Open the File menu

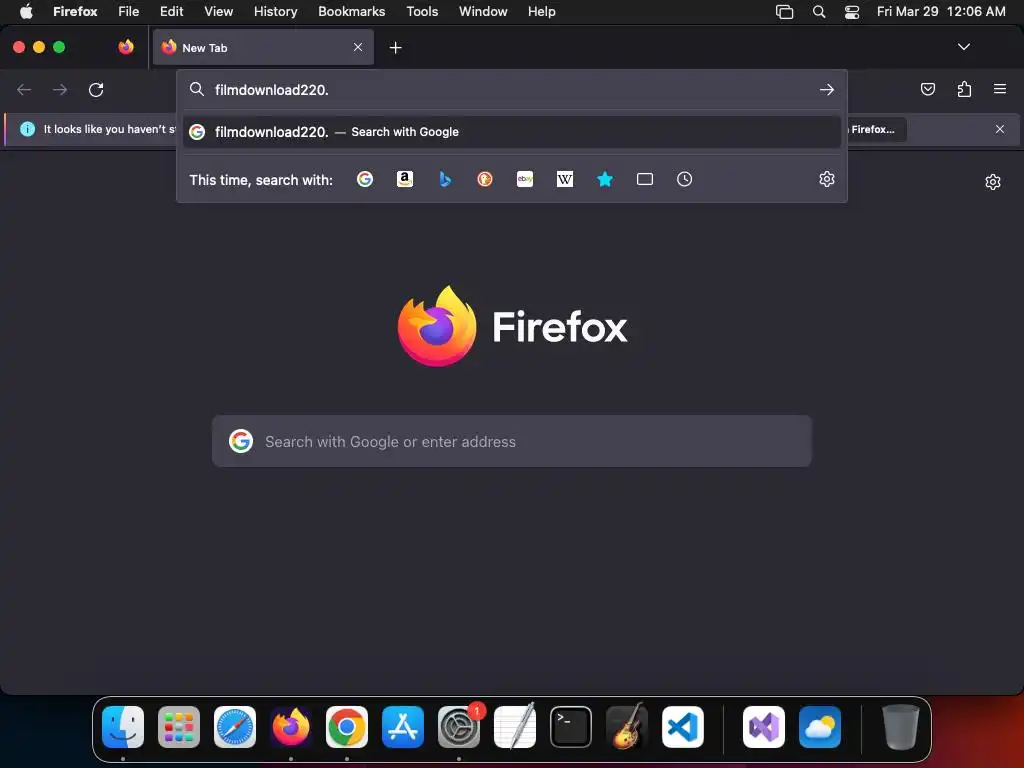tap(128, 12)
